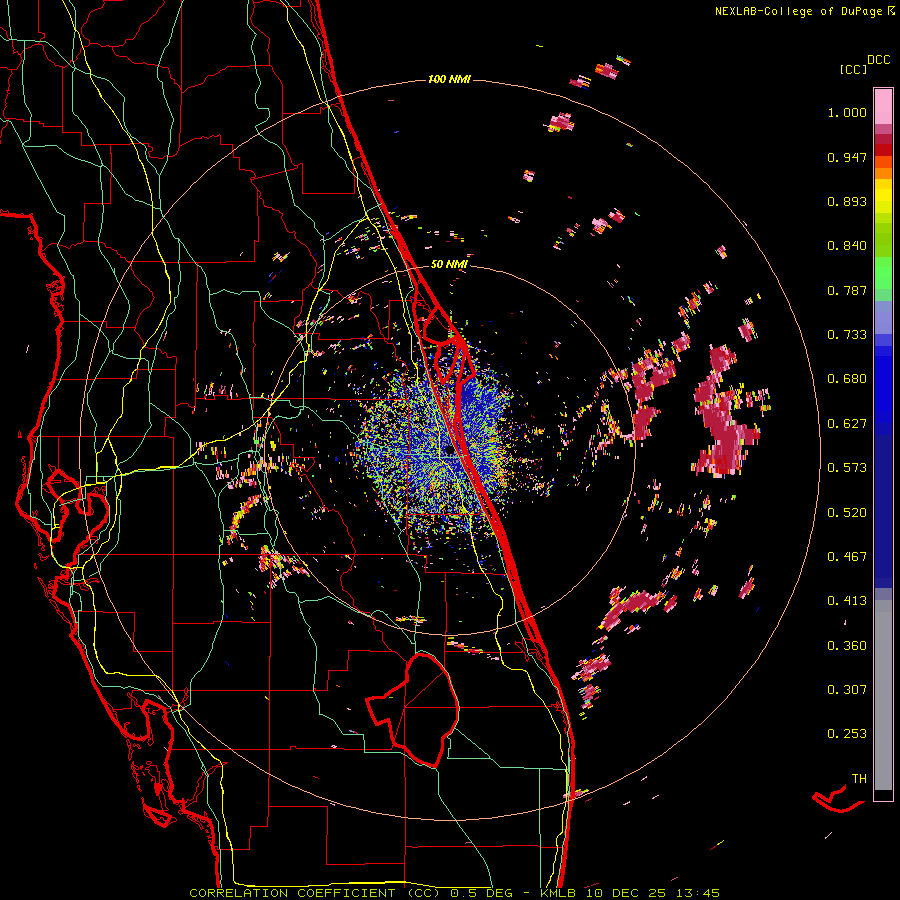Select the 0.413 legend value
900x900 pixels.
847,601
